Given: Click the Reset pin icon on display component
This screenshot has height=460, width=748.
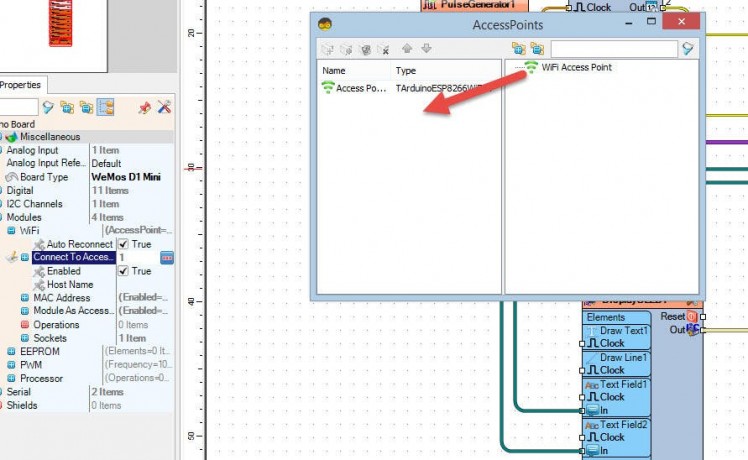Looking at the screenshot, I should pos(692,316).
